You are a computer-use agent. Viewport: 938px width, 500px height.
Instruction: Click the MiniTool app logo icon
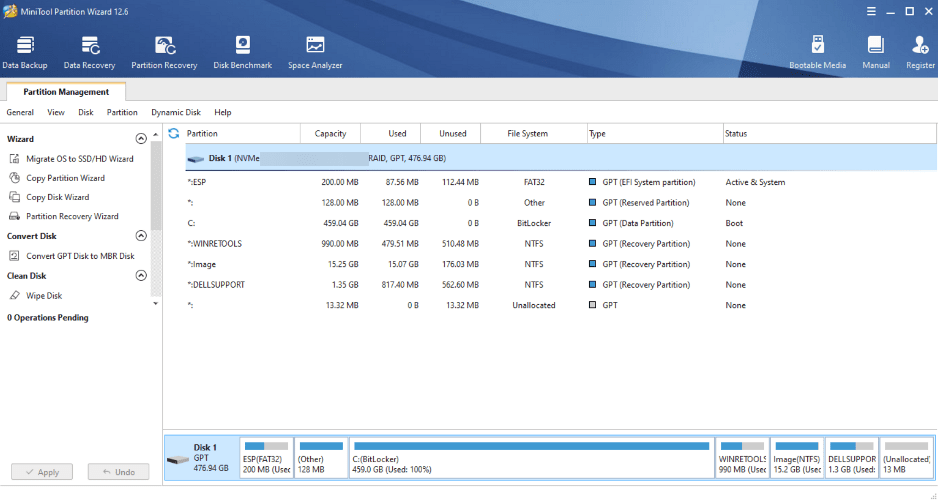pos(10,11)
